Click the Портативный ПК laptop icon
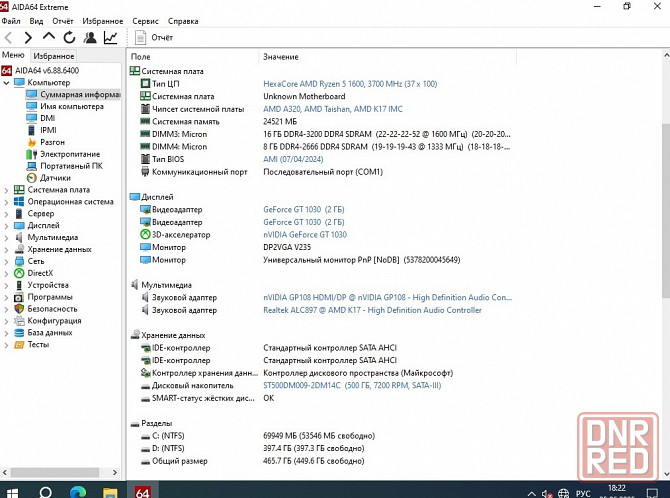This screenshot has width=670, height=498. click(x=32, y=166)
